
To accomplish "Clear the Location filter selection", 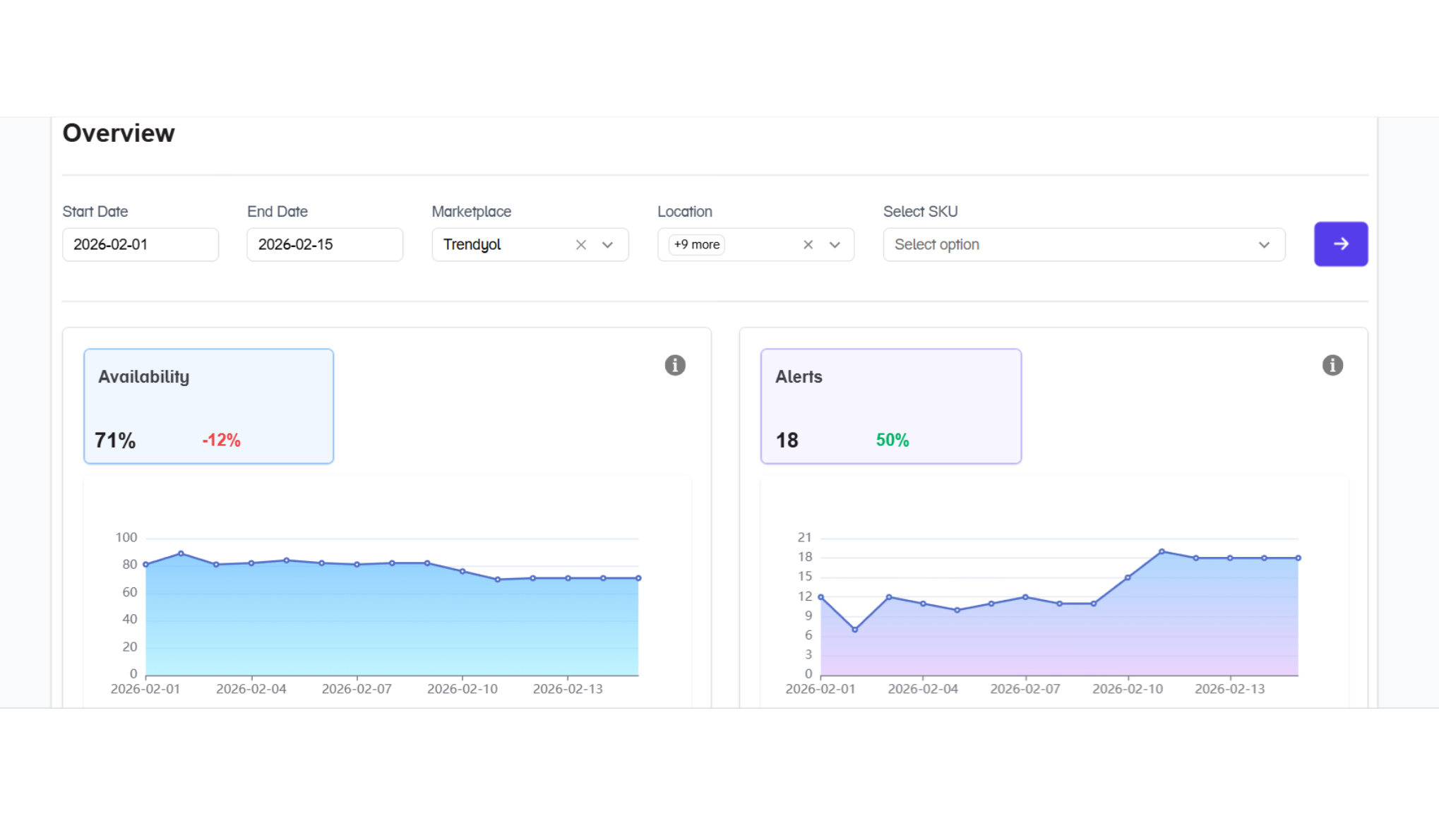I will click(808, 244).
